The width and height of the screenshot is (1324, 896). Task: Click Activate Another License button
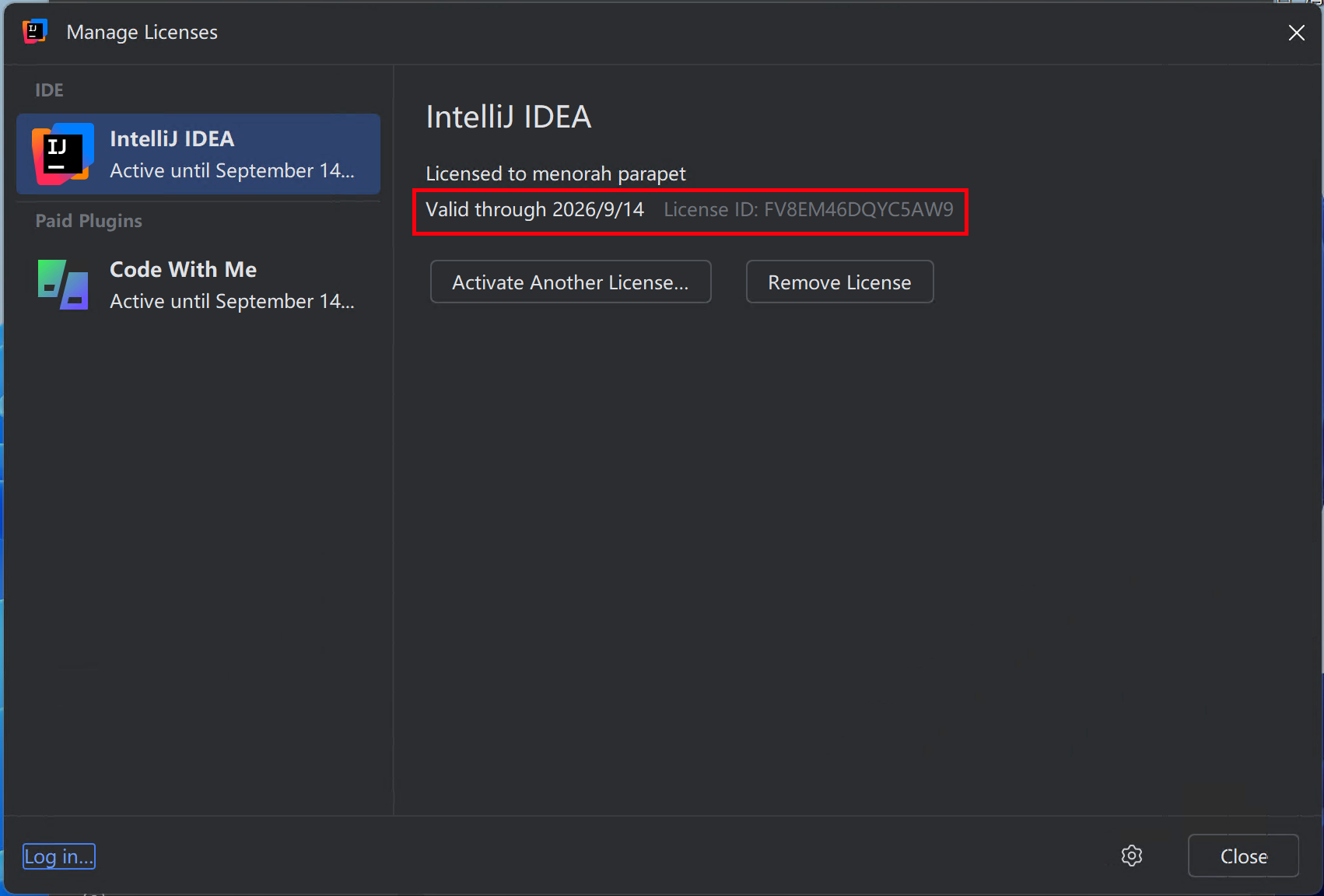pos(571,282)
